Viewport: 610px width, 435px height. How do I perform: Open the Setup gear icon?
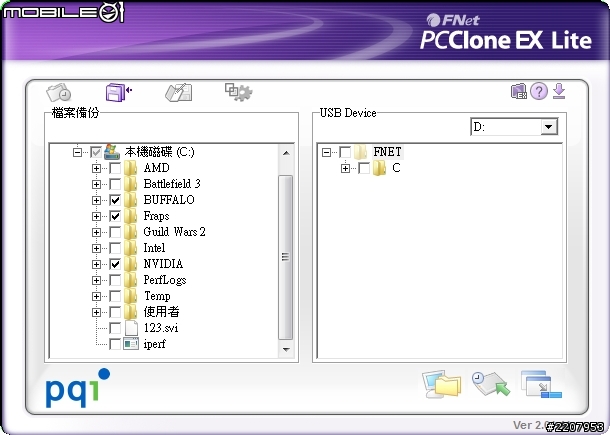point(238,92)
